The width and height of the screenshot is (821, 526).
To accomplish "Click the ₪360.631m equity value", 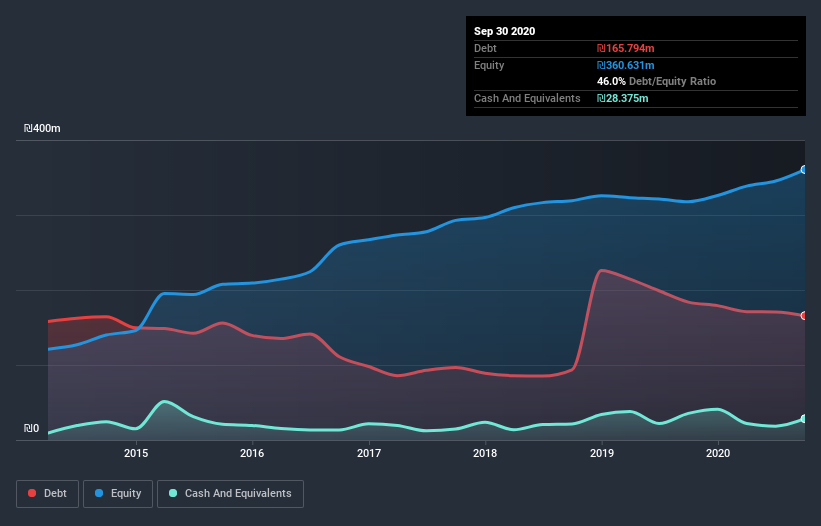I will 626,65.
